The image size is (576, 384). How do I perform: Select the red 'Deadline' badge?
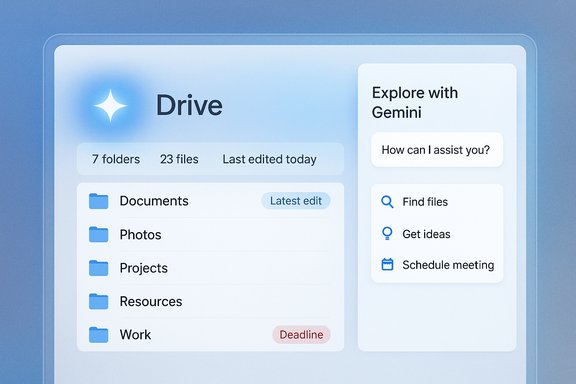(x=301, y=335)
